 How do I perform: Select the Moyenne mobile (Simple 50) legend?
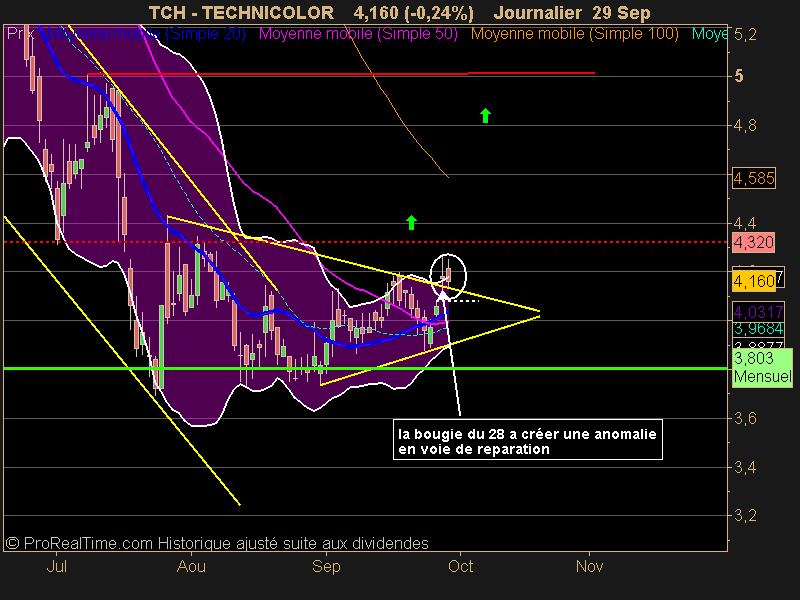pos(358,34)
